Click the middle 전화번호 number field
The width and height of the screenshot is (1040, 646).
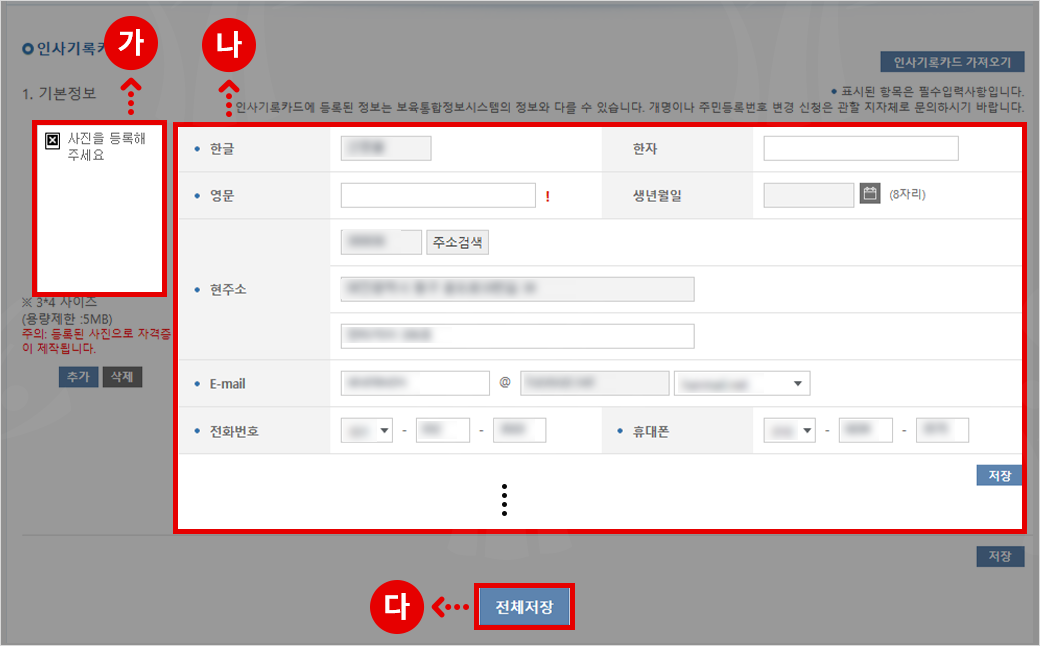click(x=442, y=431)
